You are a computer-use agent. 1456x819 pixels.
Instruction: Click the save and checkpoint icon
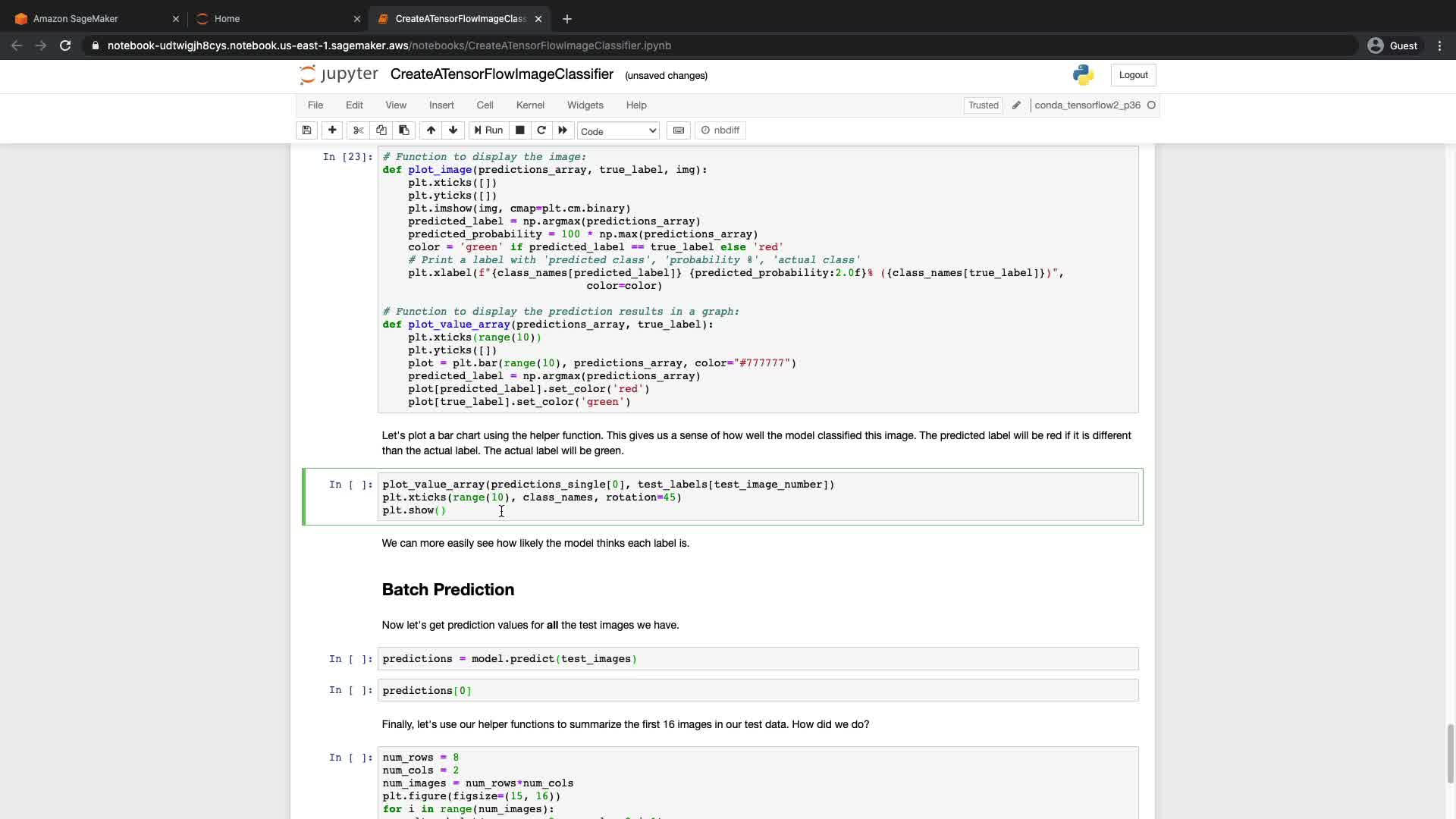tap(306, 130)
